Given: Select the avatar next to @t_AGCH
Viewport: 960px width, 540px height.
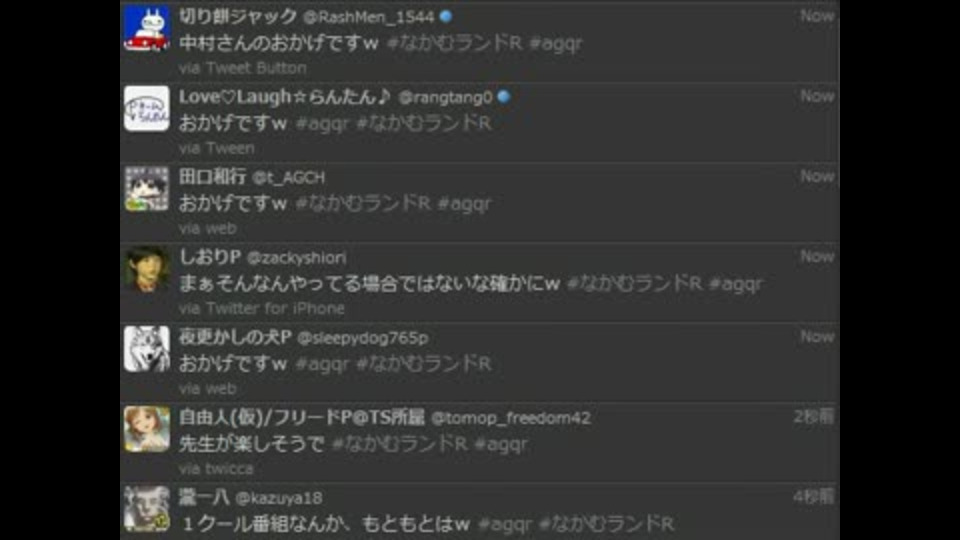Looking at the screenshot, I should pyautogui.click(x=147, y=189).
